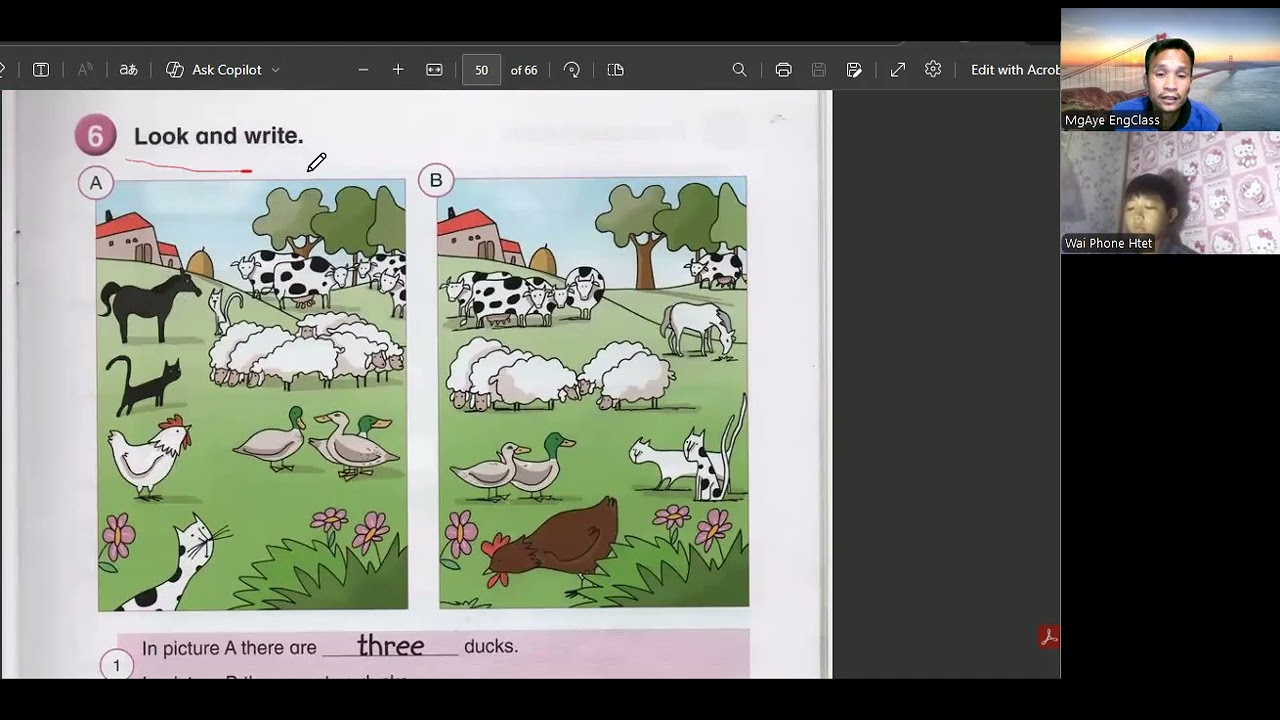Click the 'Look and write.' heading
This screenshot has width=1280, height=720.
[218, 136]
